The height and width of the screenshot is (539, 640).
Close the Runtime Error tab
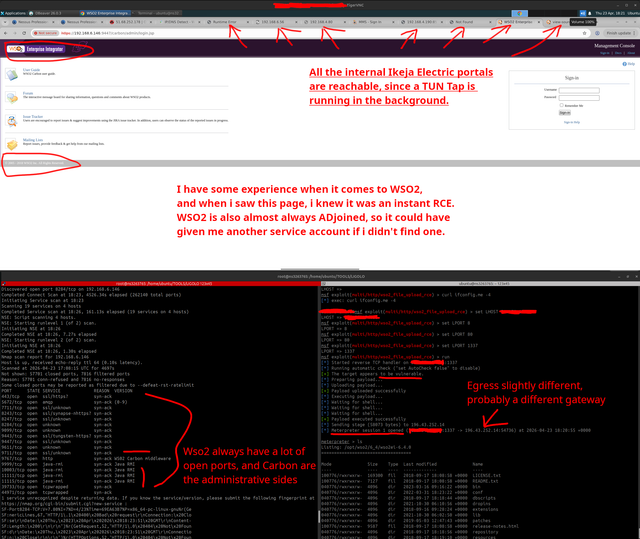tap(247, 22)
